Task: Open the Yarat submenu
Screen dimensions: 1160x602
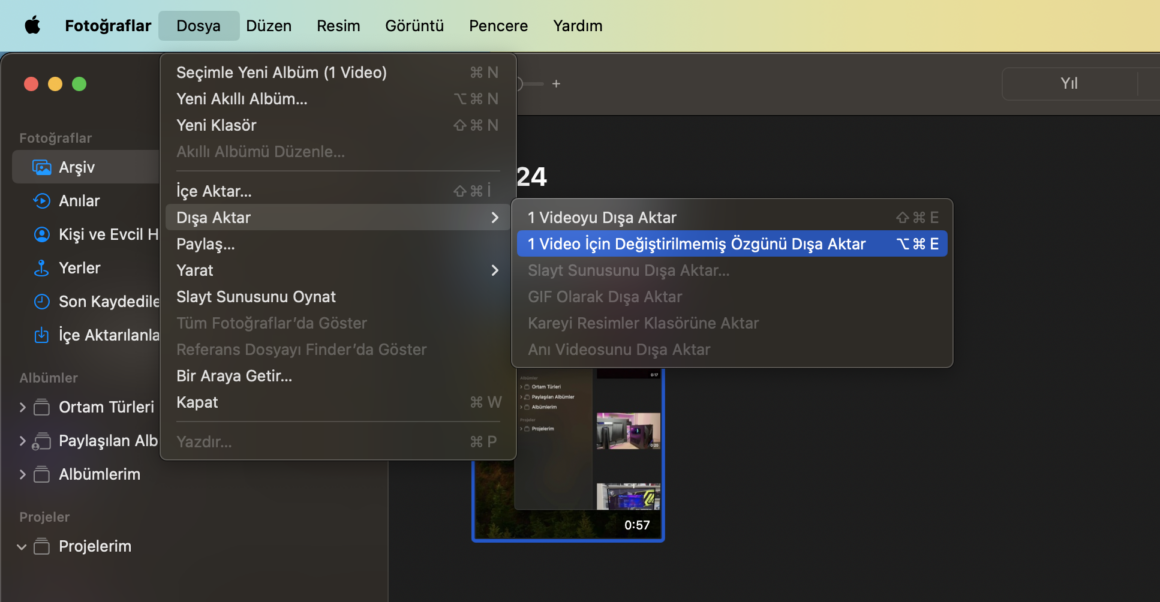Action: 338,270
